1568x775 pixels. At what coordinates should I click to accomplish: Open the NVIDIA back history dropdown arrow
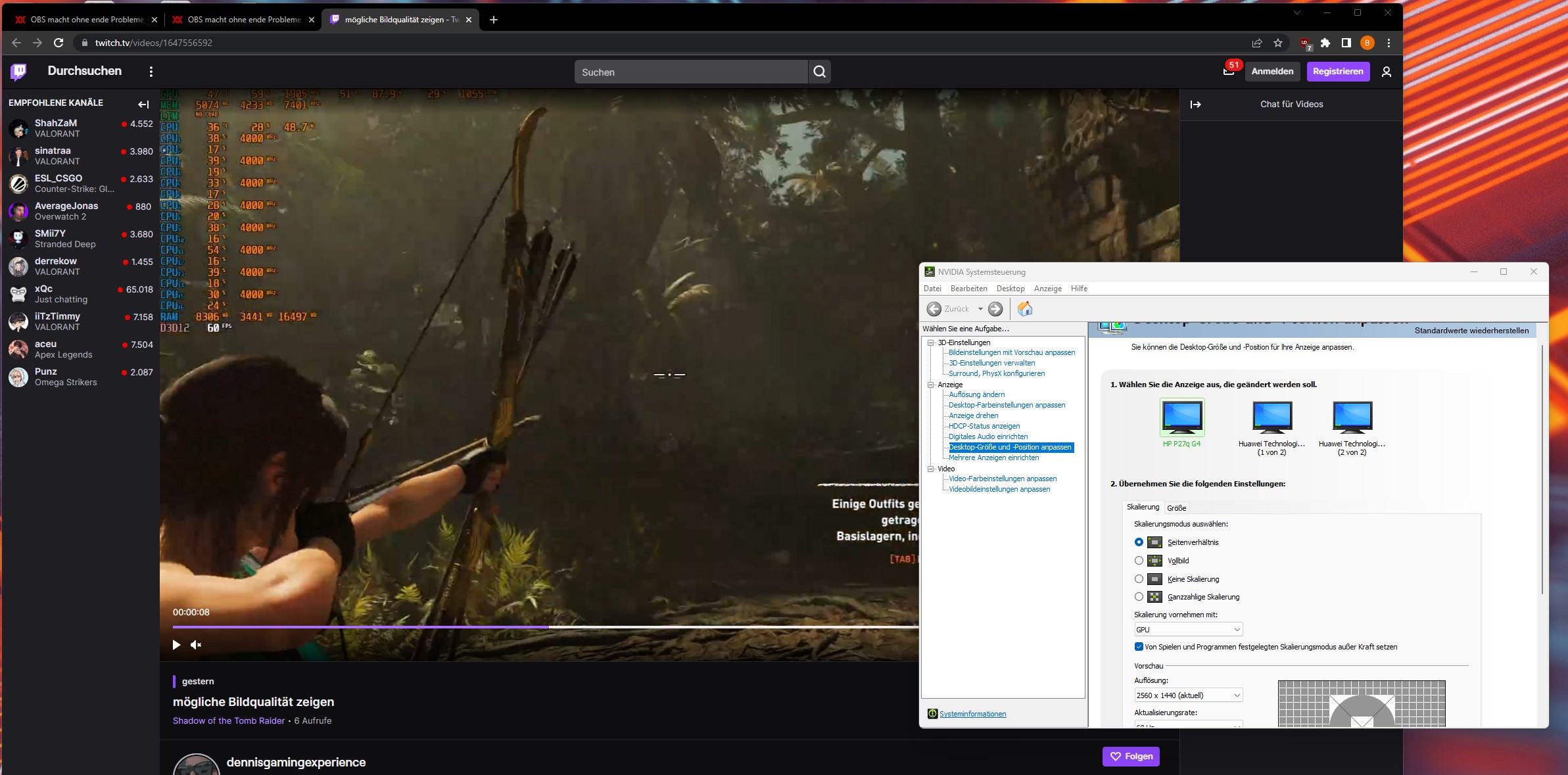point(980,309)
